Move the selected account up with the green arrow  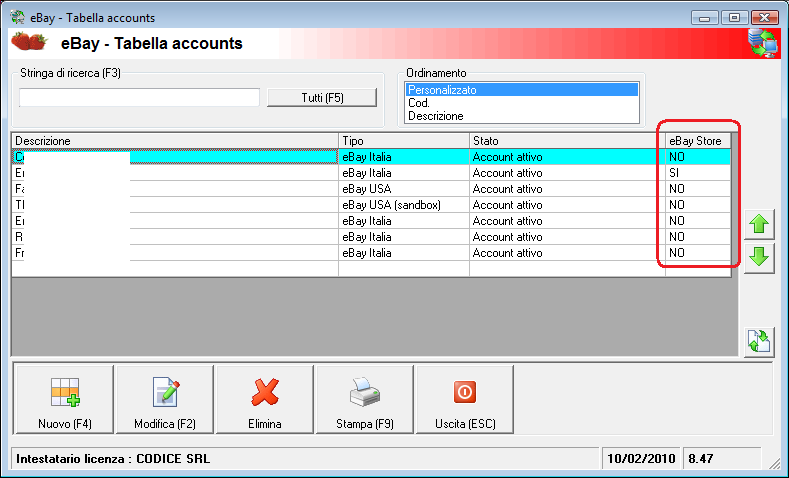tap(759, 224)
